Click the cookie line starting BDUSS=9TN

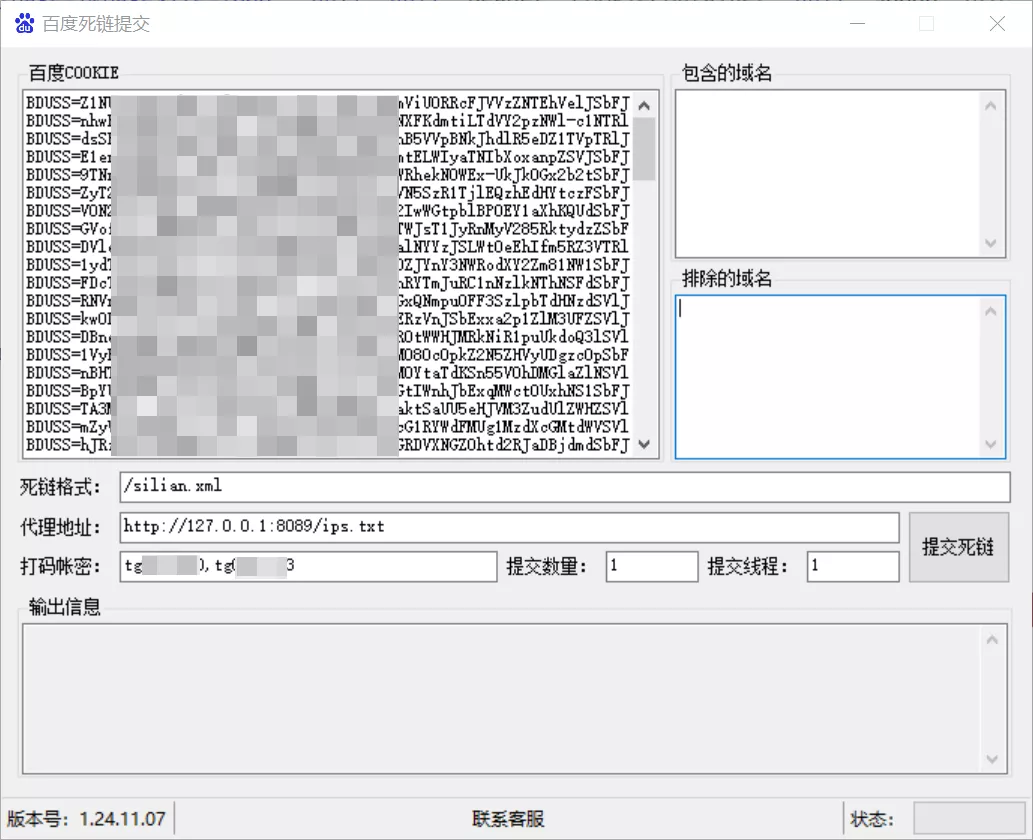tap(328, 175)
